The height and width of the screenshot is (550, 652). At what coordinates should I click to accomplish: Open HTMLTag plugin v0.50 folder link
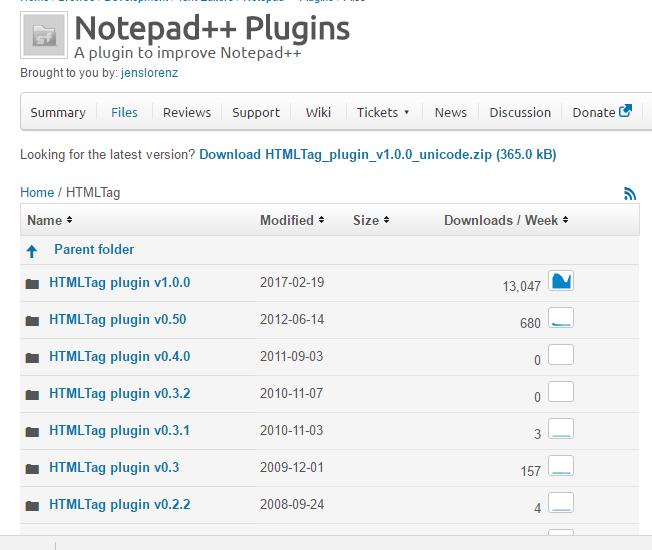click(118, 320)
